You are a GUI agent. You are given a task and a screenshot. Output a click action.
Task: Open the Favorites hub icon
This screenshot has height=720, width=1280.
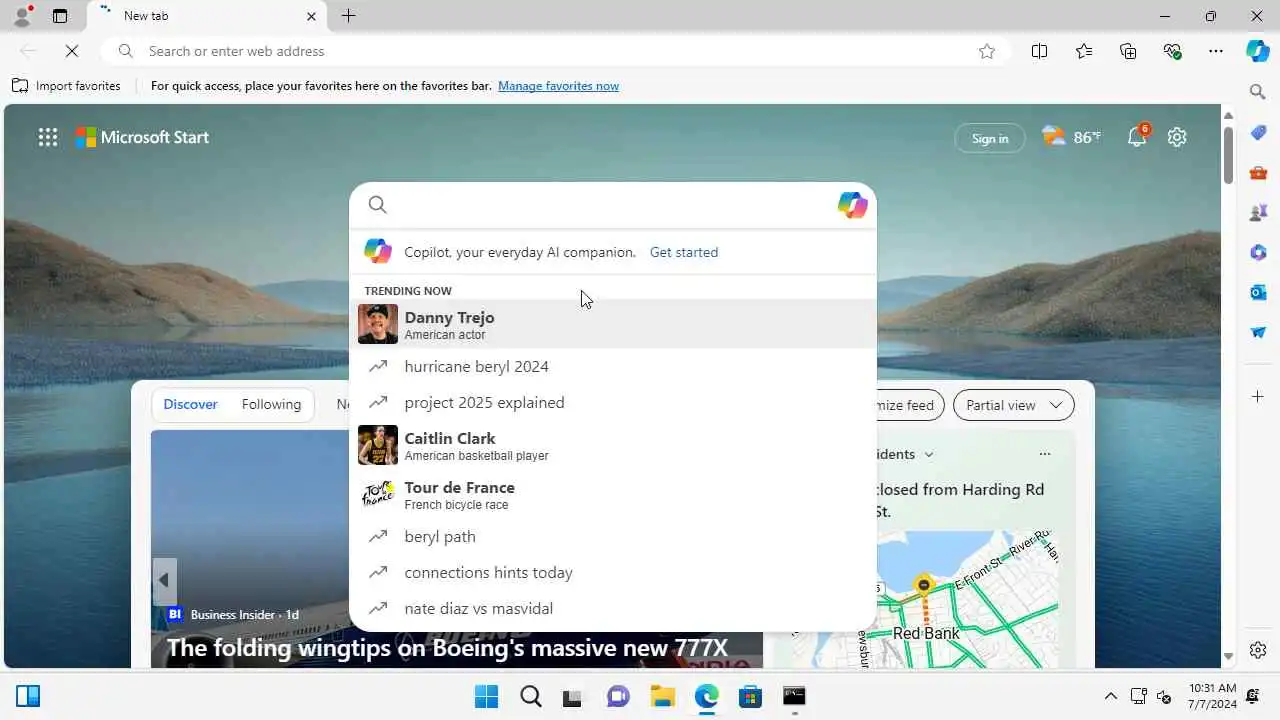(1084, 51)
